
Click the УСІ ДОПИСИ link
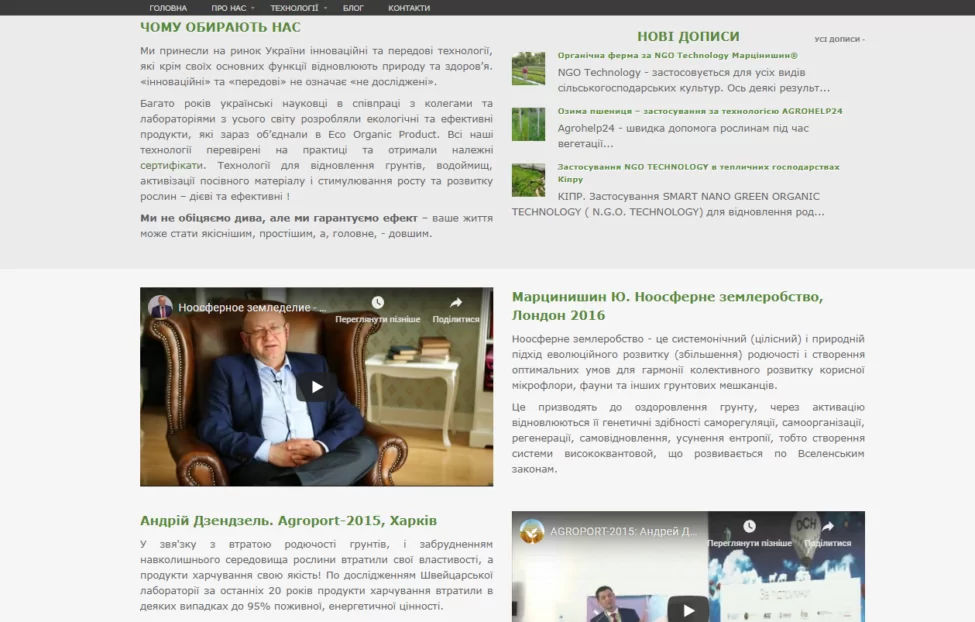click(838, 40)
